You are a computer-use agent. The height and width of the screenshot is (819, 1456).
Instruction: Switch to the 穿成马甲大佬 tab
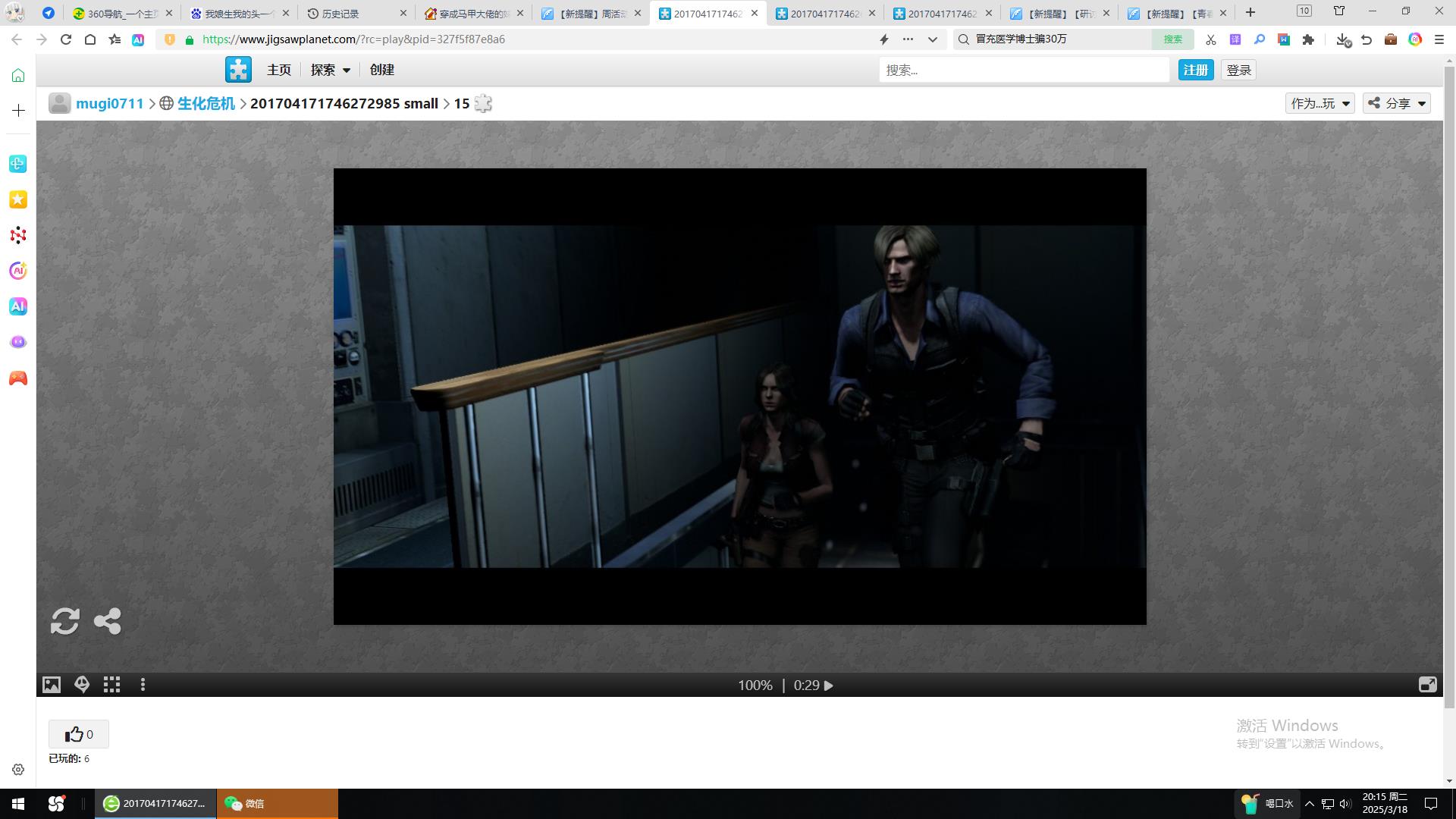pos(473,14)
